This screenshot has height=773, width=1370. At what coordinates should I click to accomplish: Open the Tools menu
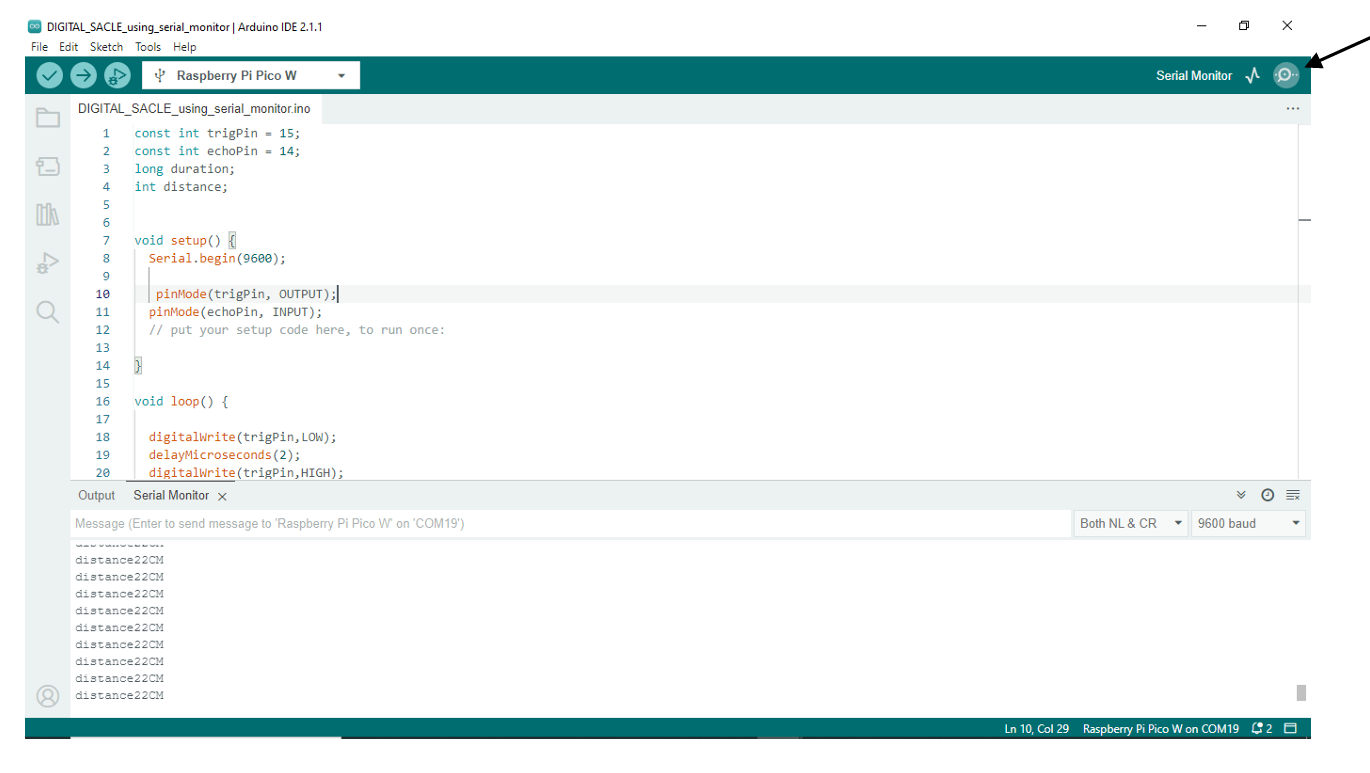148,47
